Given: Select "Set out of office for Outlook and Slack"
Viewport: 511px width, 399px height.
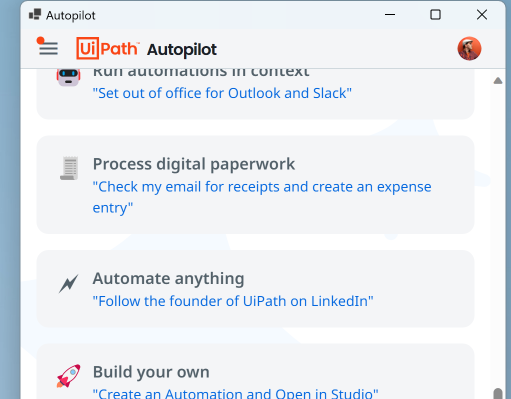Looking at the screenshot, I should click(x=222, y=93).
